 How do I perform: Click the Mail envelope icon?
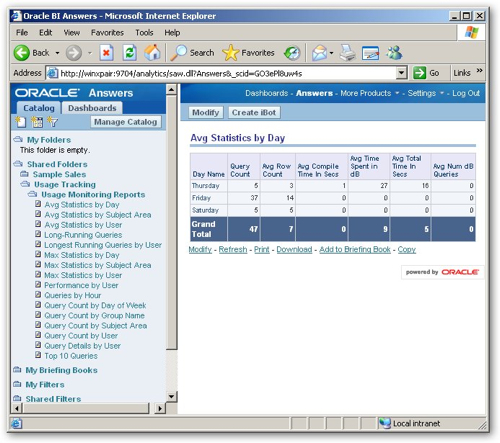click(x=319, y=53)
